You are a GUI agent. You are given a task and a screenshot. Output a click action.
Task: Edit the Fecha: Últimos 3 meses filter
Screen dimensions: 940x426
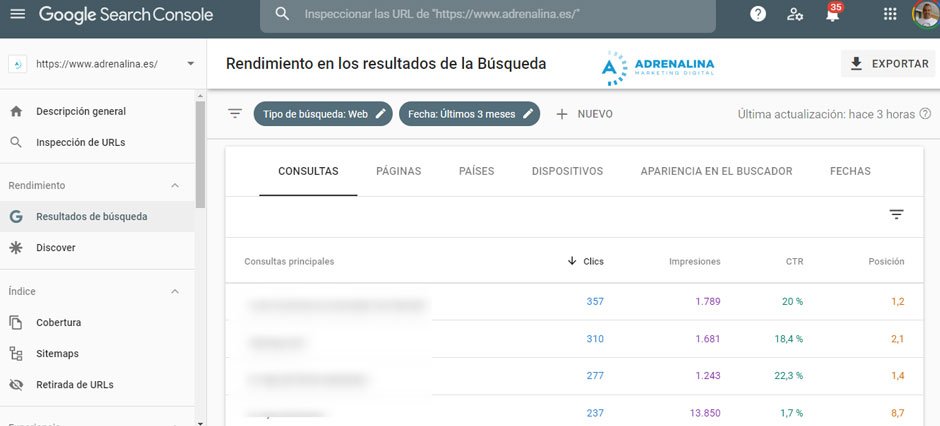coord(469,114)
